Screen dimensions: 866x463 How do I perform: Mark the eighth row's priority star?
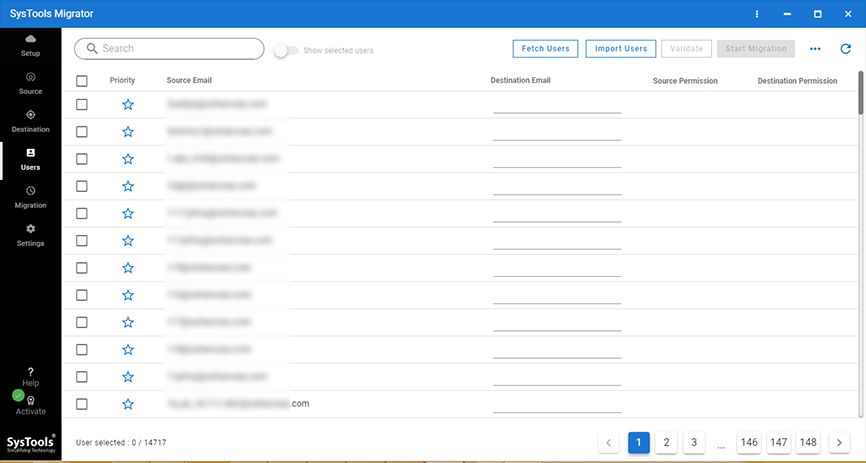click(x=128, y=295)
